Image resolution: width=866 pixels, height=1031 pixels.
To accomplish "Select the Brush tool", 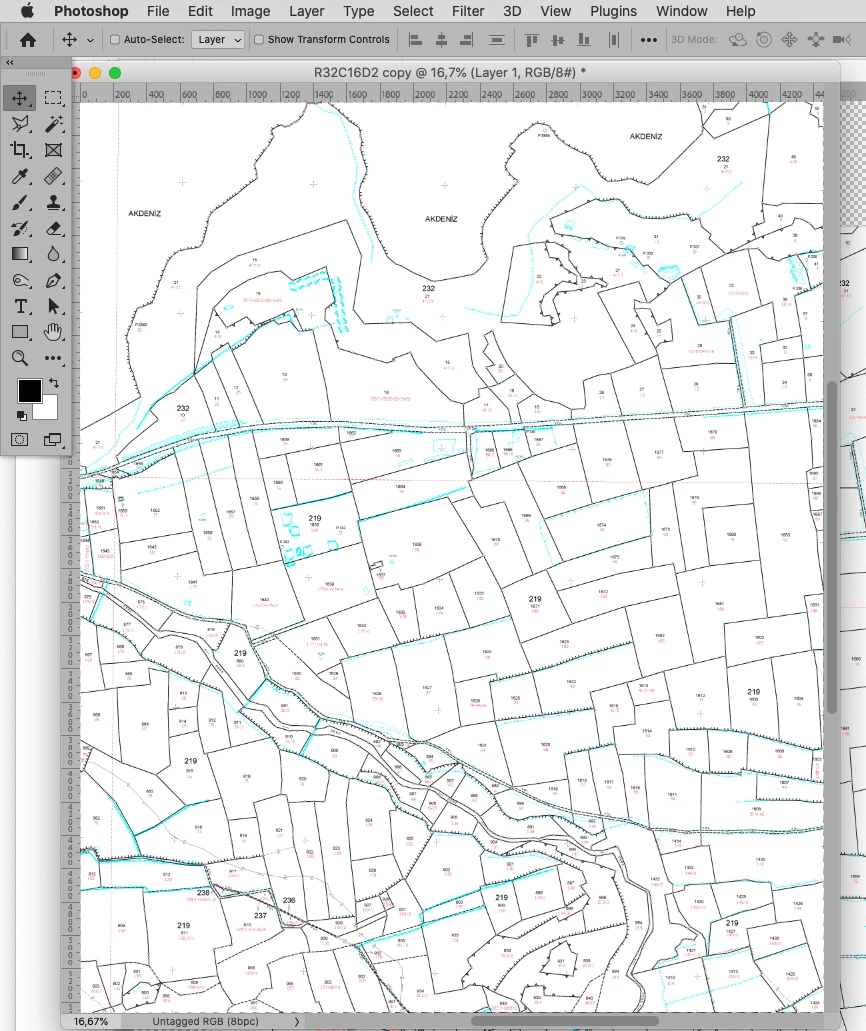I will click(x=20, y=202).
